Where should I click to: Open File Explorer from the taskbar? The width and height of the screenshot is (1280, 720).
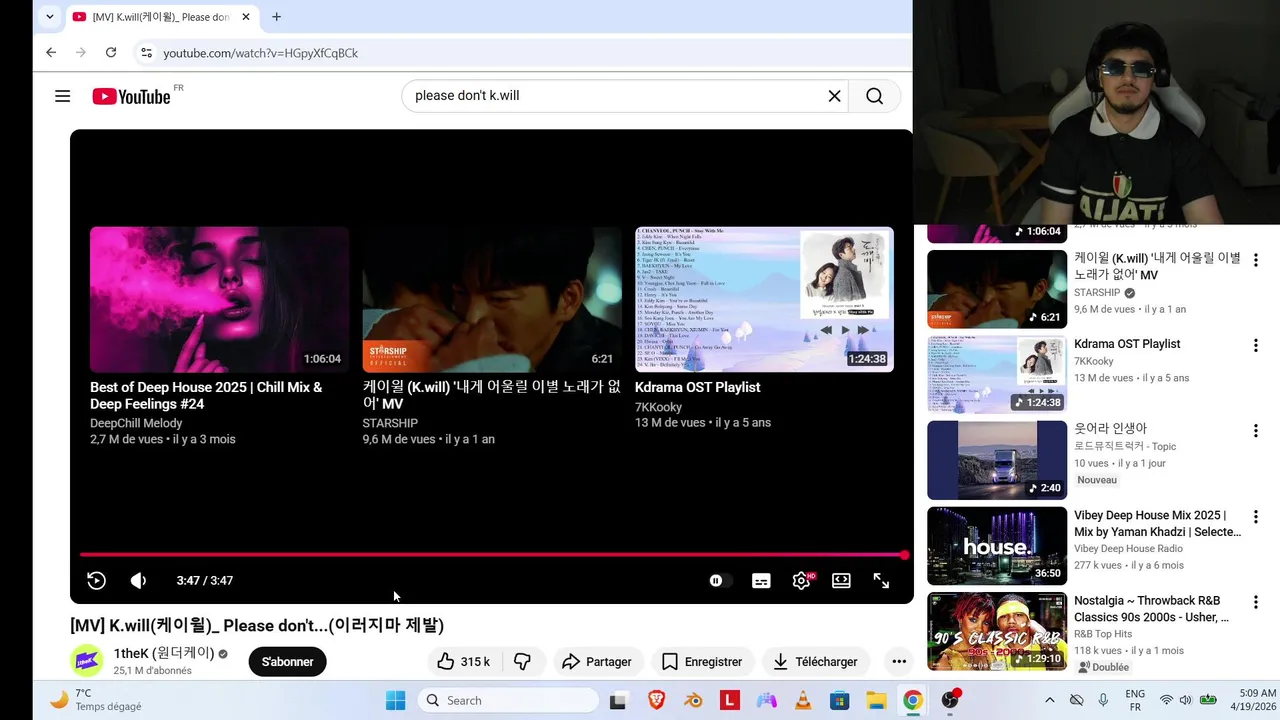pos(876,701)
